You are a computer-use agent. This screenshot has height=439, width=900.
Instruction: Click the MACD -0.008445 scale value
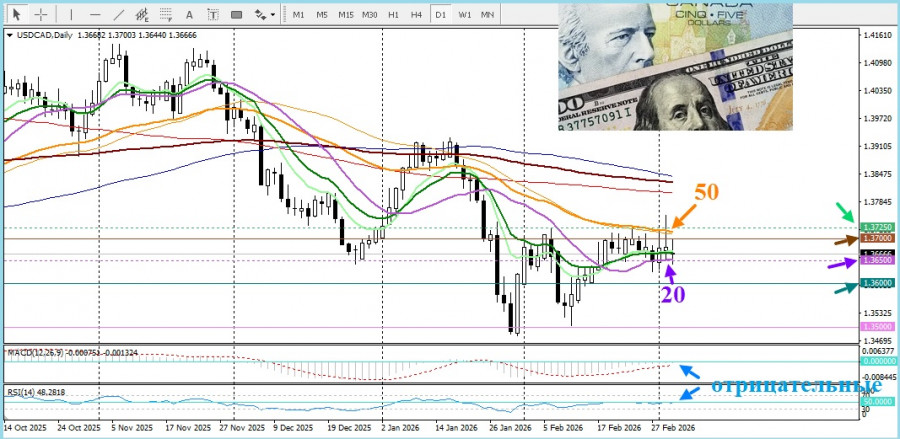click(x=878, y=377)
